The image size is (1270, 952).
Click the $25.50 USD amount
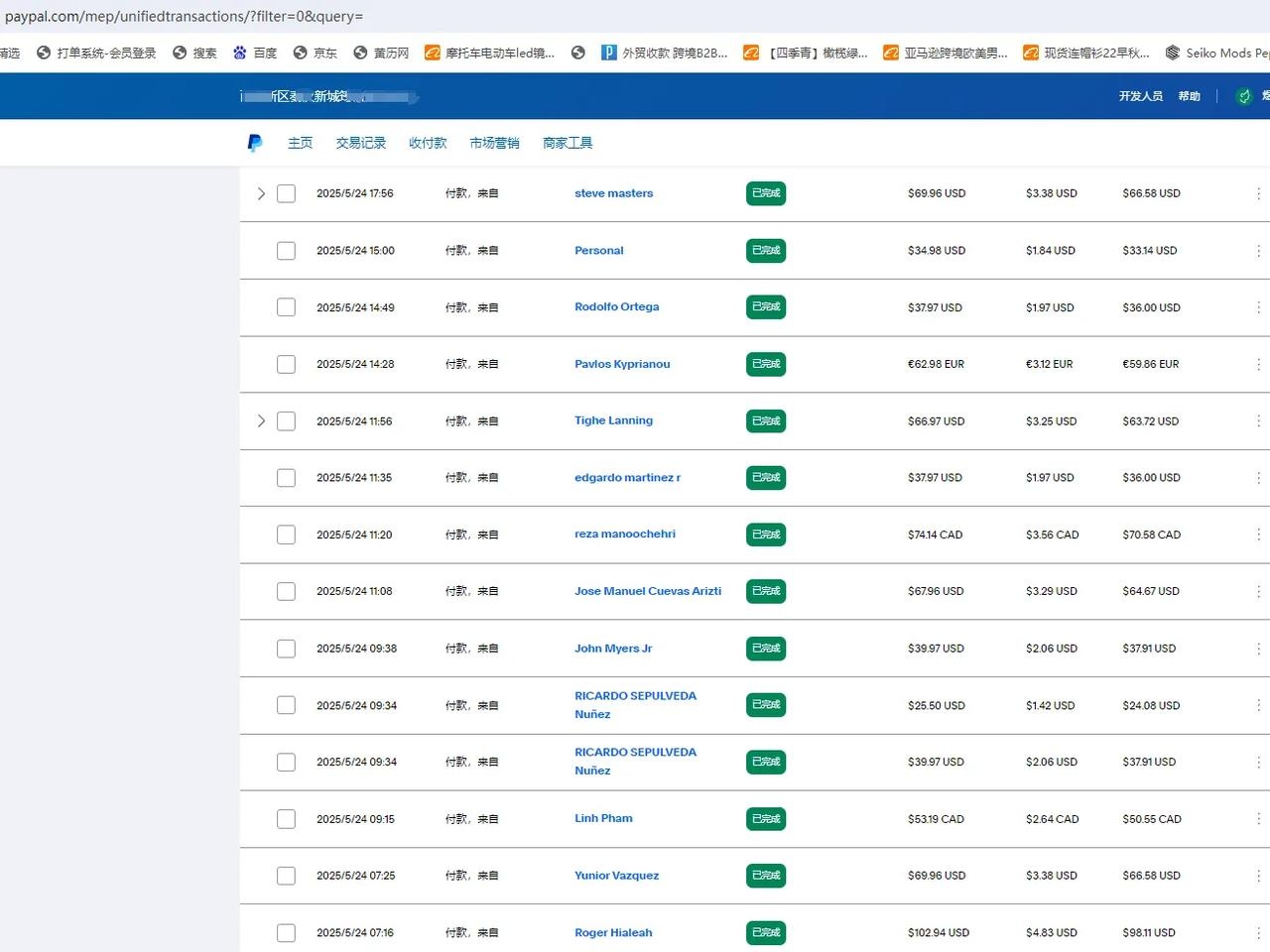[x=936, y=706]
